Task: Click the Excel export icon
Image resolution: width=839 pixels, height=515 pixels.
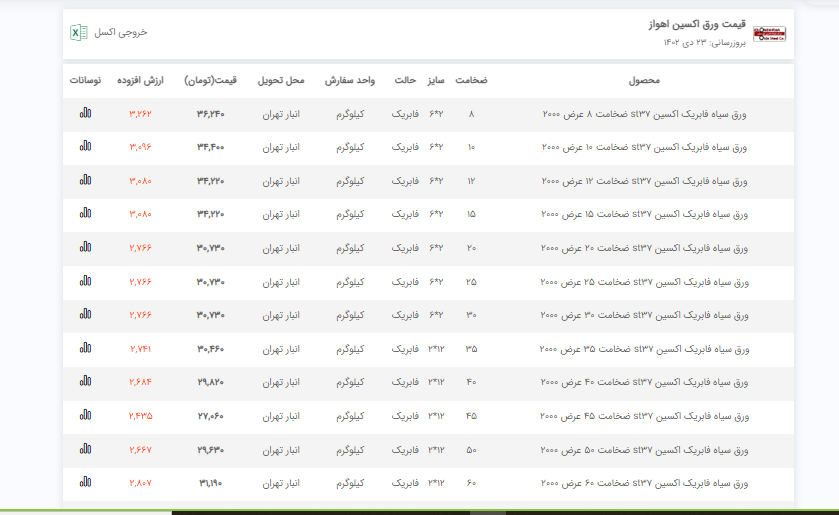Action: (x=78, y=32)
